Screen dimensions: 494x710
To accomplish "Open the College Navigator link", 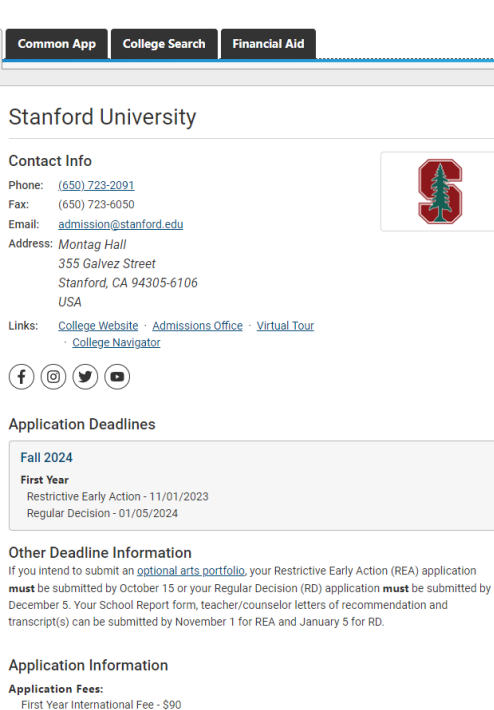I will point(116,342).
